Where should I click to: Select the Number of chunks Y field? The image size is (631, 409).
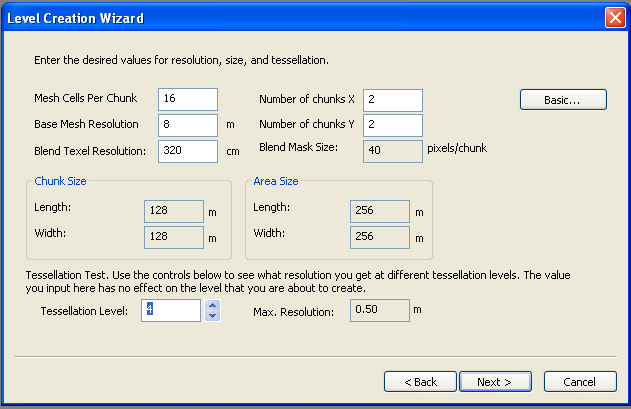pyautogui.click(x=393, y=125)
